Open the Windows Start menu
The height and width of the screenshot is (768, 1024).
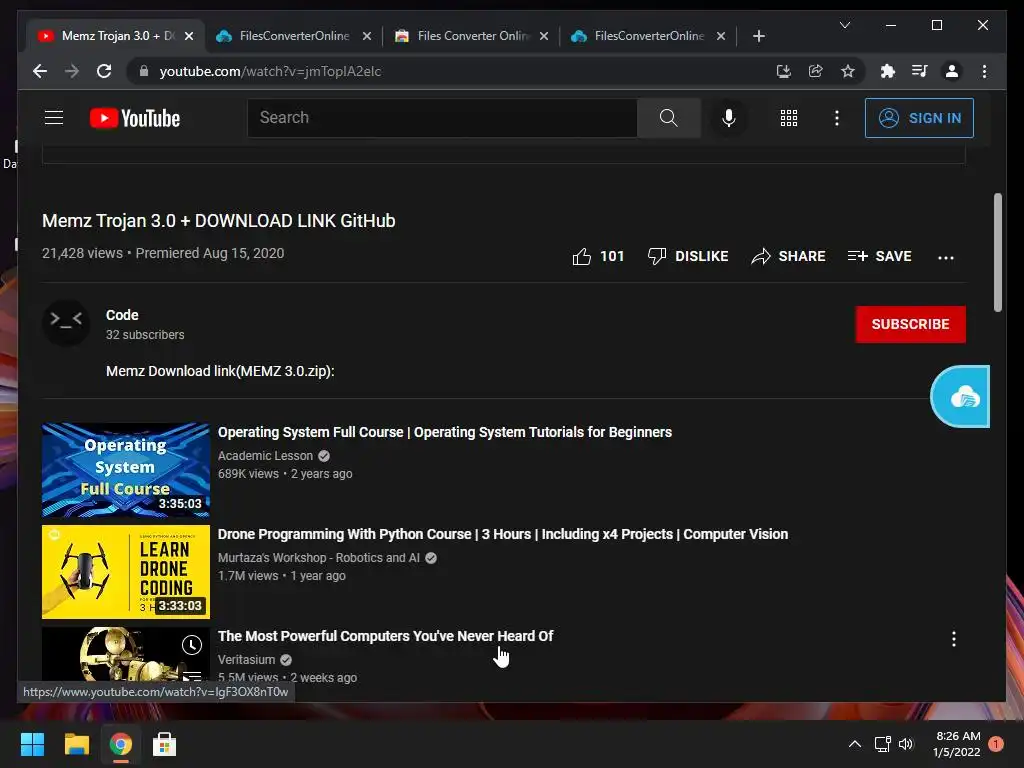point(32,744)
